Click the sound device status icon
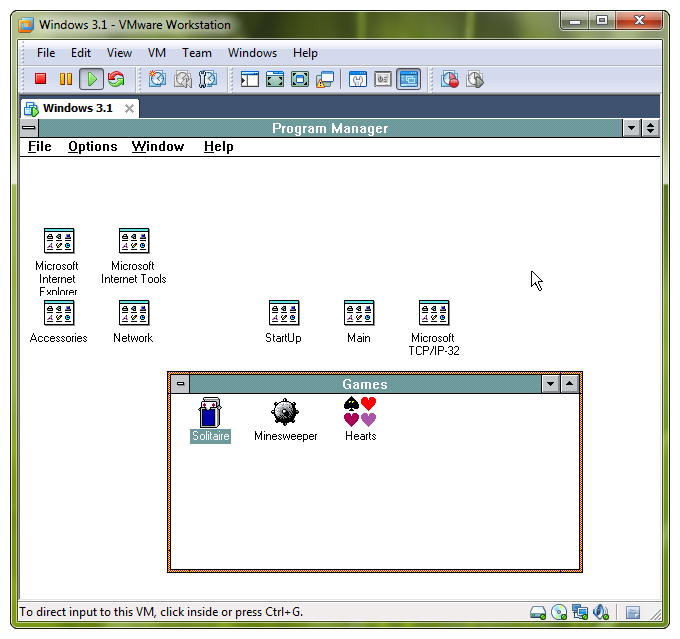 tap(601, 612)
